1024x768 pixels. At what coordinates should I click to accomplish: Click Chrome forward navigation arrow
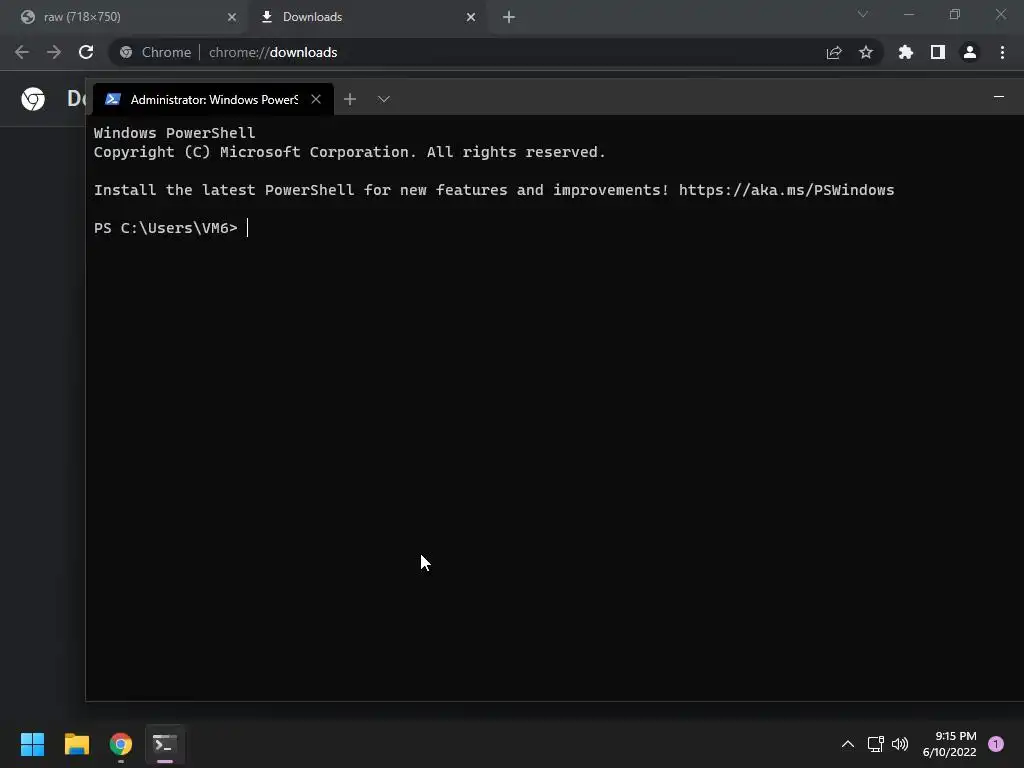[54, 52]
